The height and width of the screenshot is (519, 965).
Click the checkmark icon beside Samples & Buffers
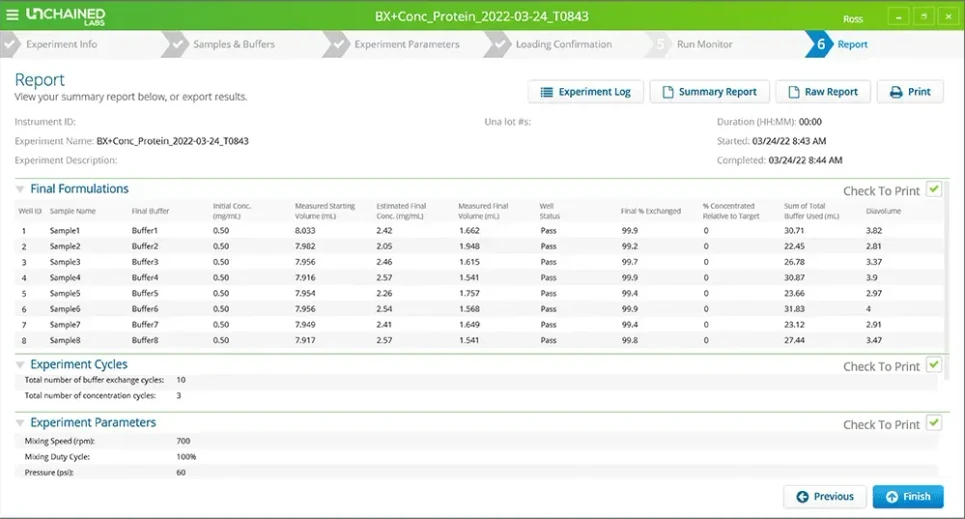174,44
